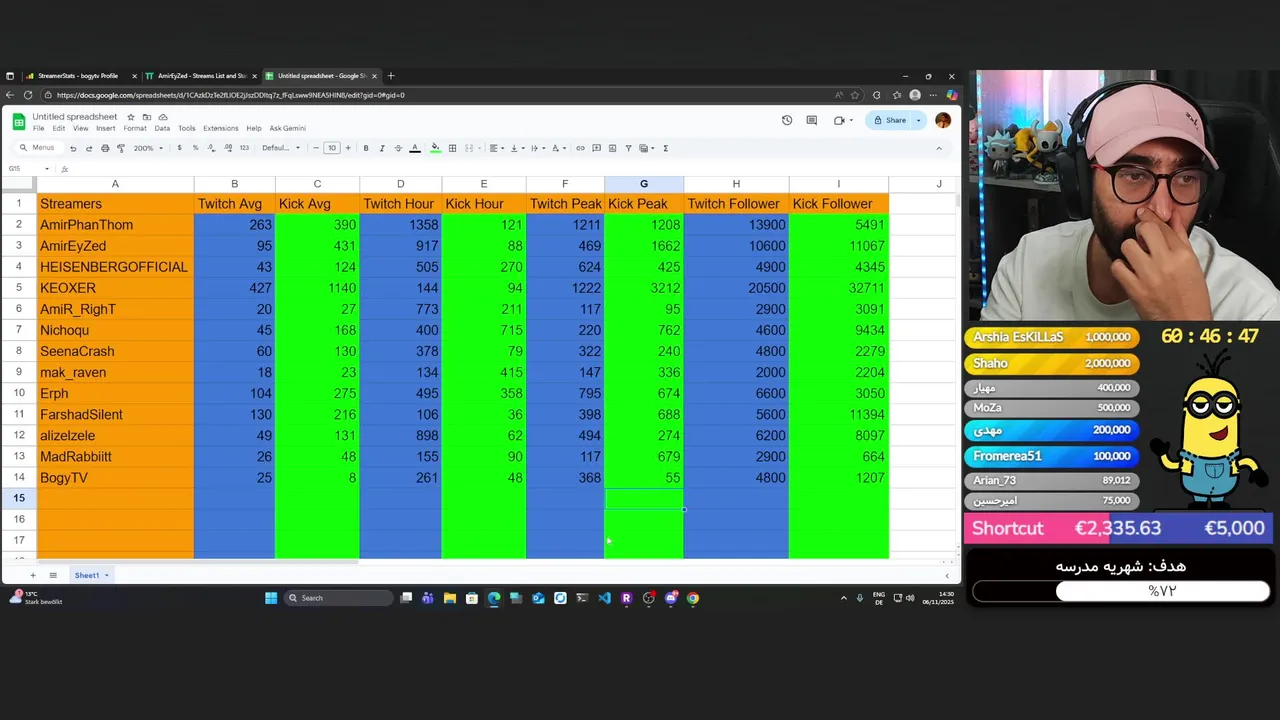Select column G header
The width and height of the screenshot is (1280, 720).
click(x=644, y=184)
